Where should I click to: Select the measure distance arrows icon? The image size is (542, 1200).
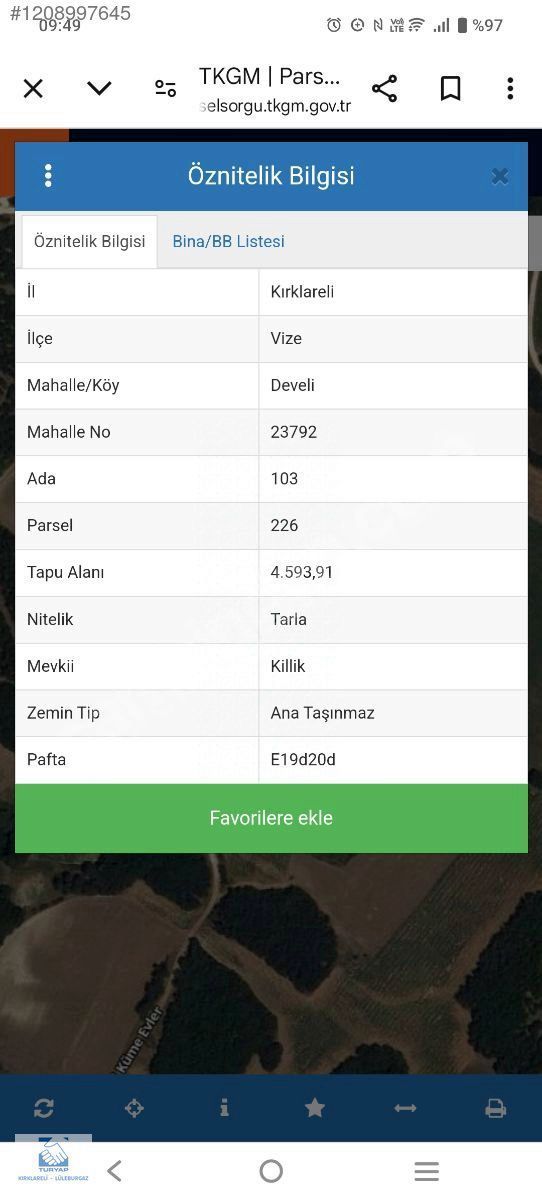405,1108
